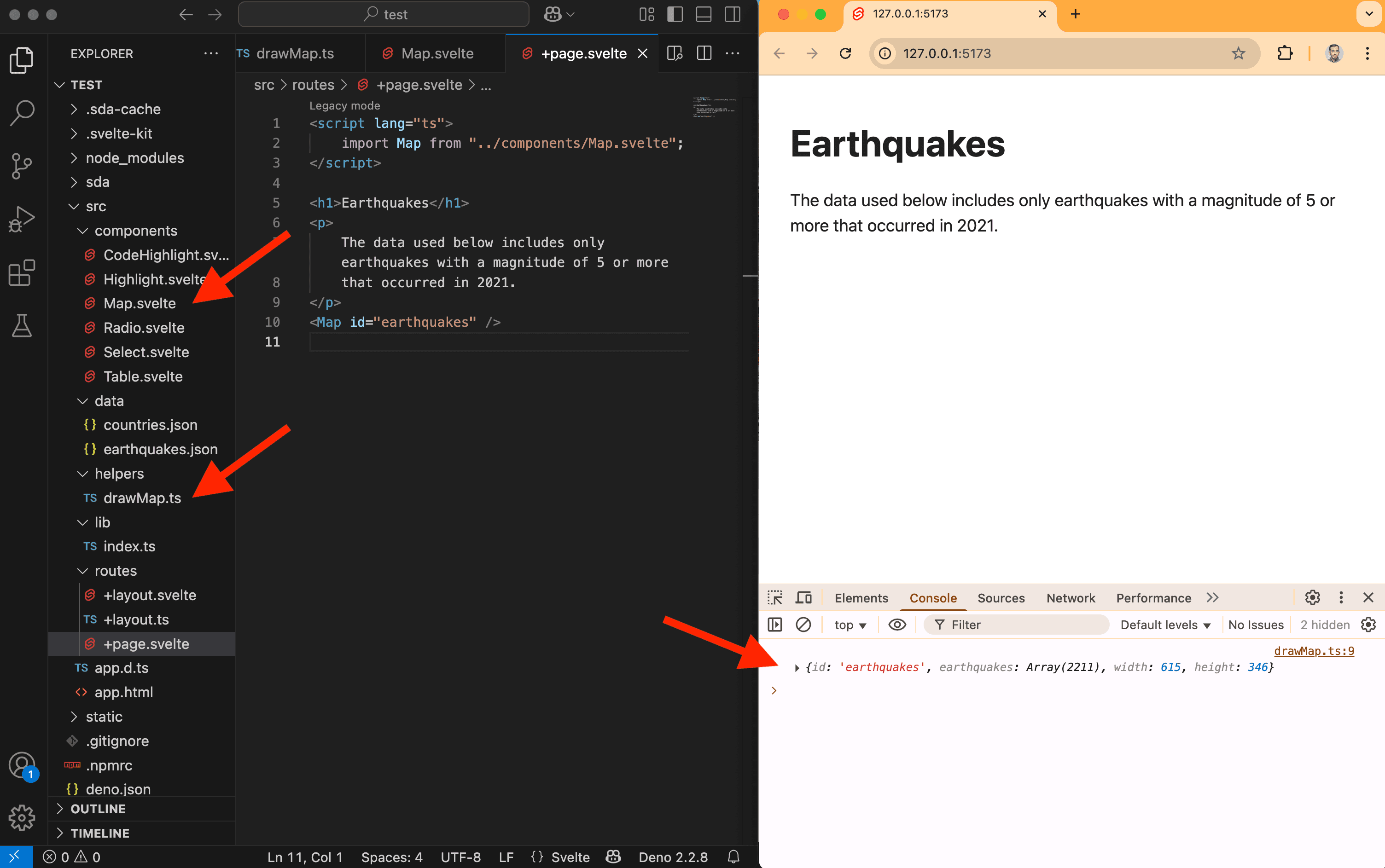
Task: Clear the console with the clear icon
Action: [x=803, y=625]
